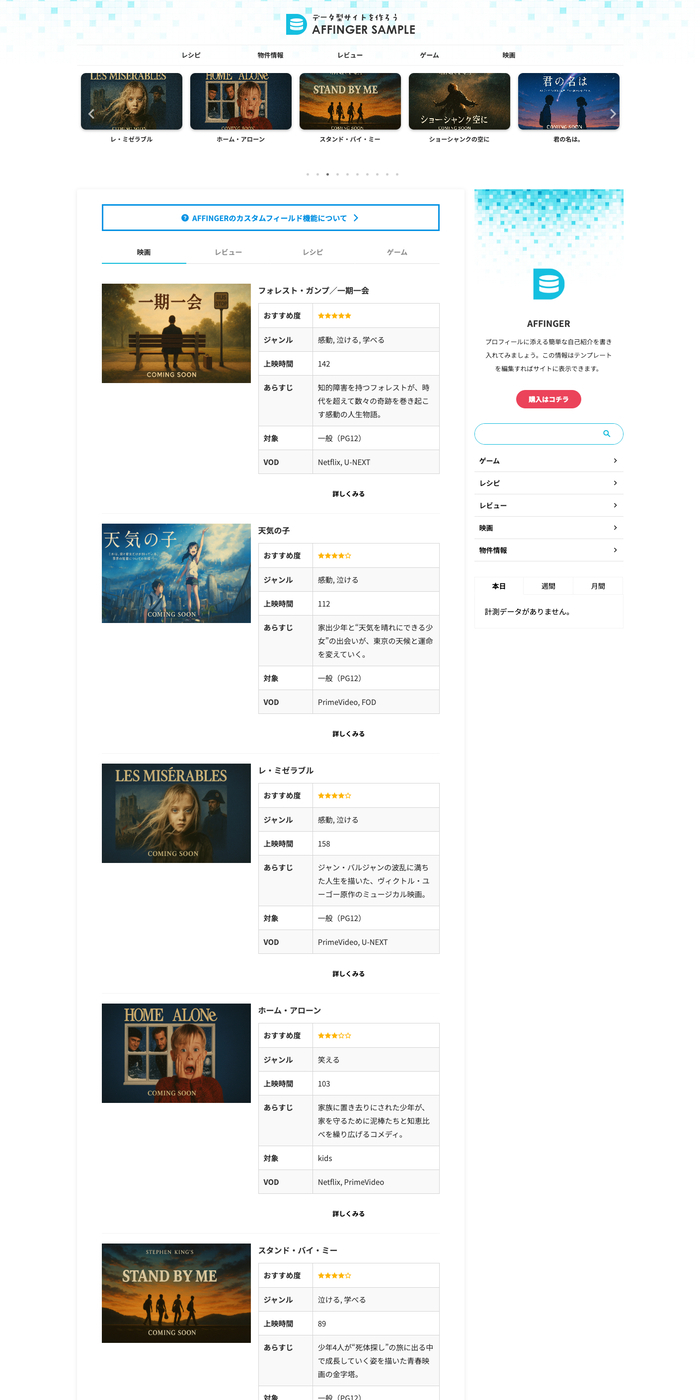Select the ゲーム content tab
The image size is (700, 1400).
tap(397, 253)
